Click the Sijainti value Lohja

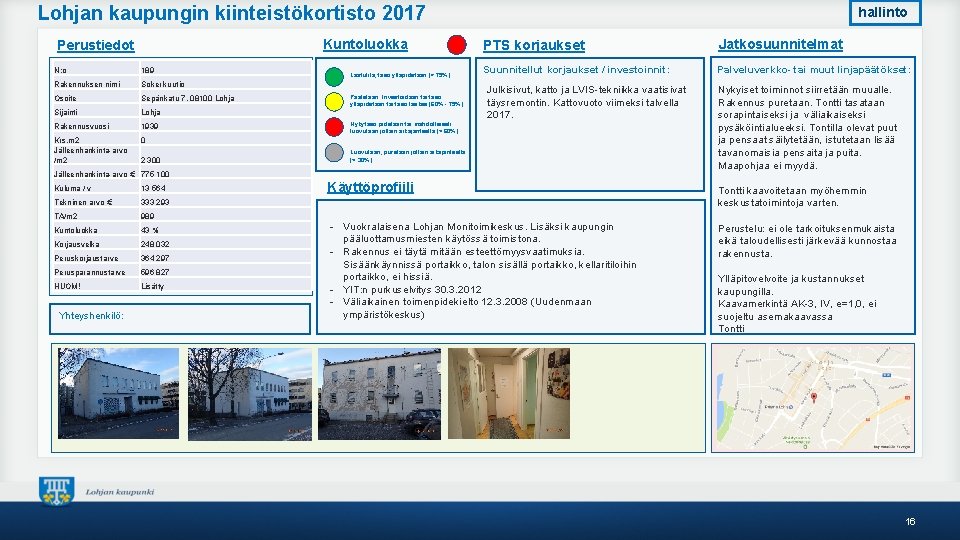pos(151,112)
